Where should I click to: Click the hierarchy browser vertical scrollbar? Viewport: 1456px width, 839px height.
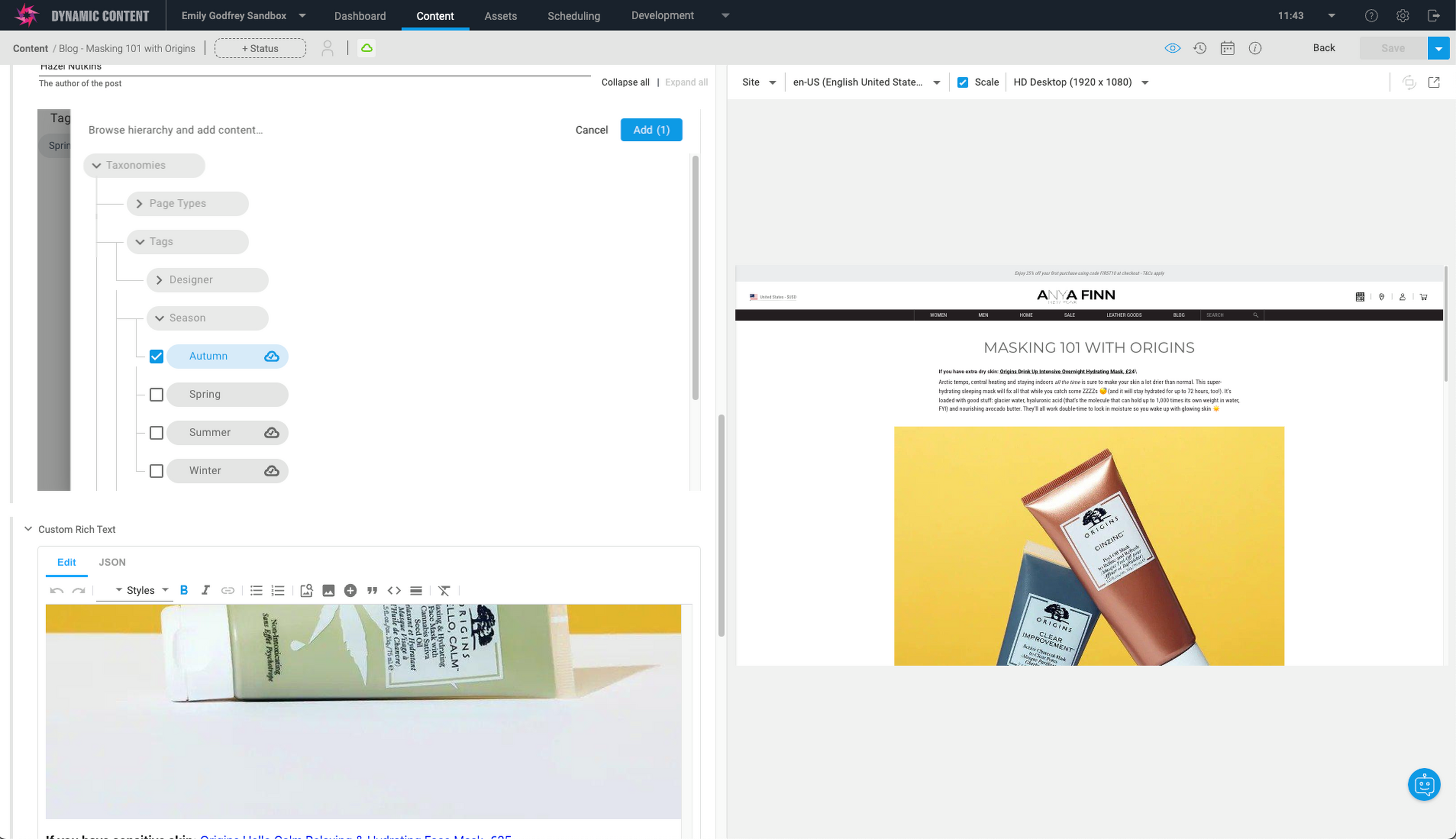[695, 278]
